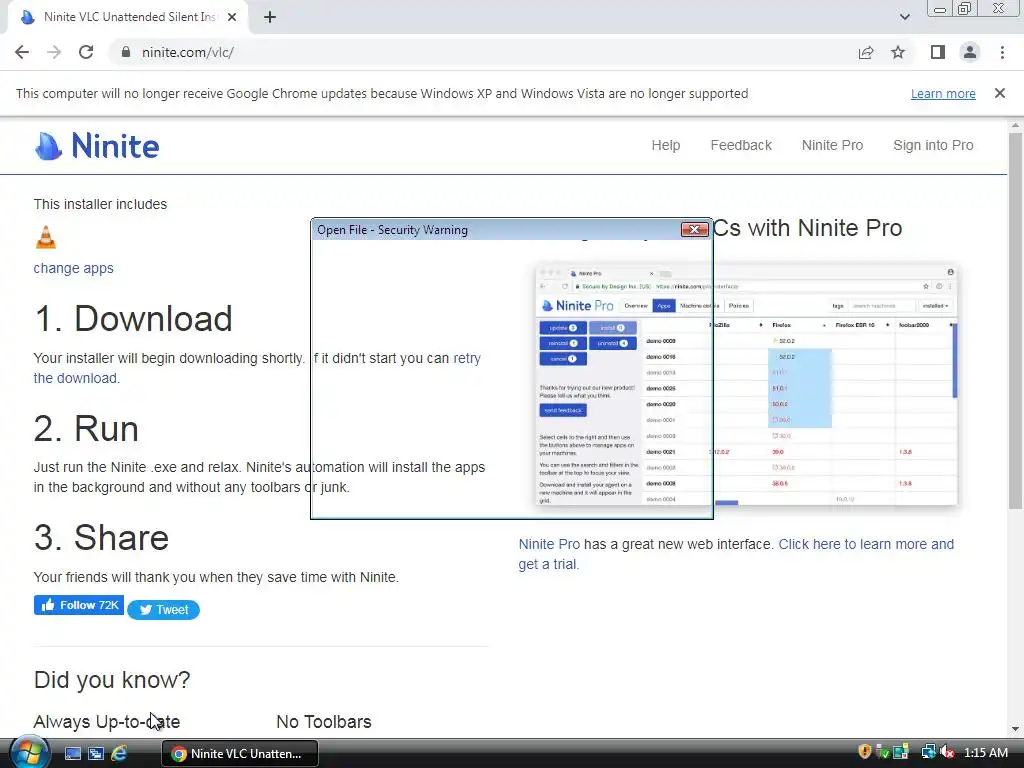
Task: Click the 1. Download heading
Action: pos(133,319)
